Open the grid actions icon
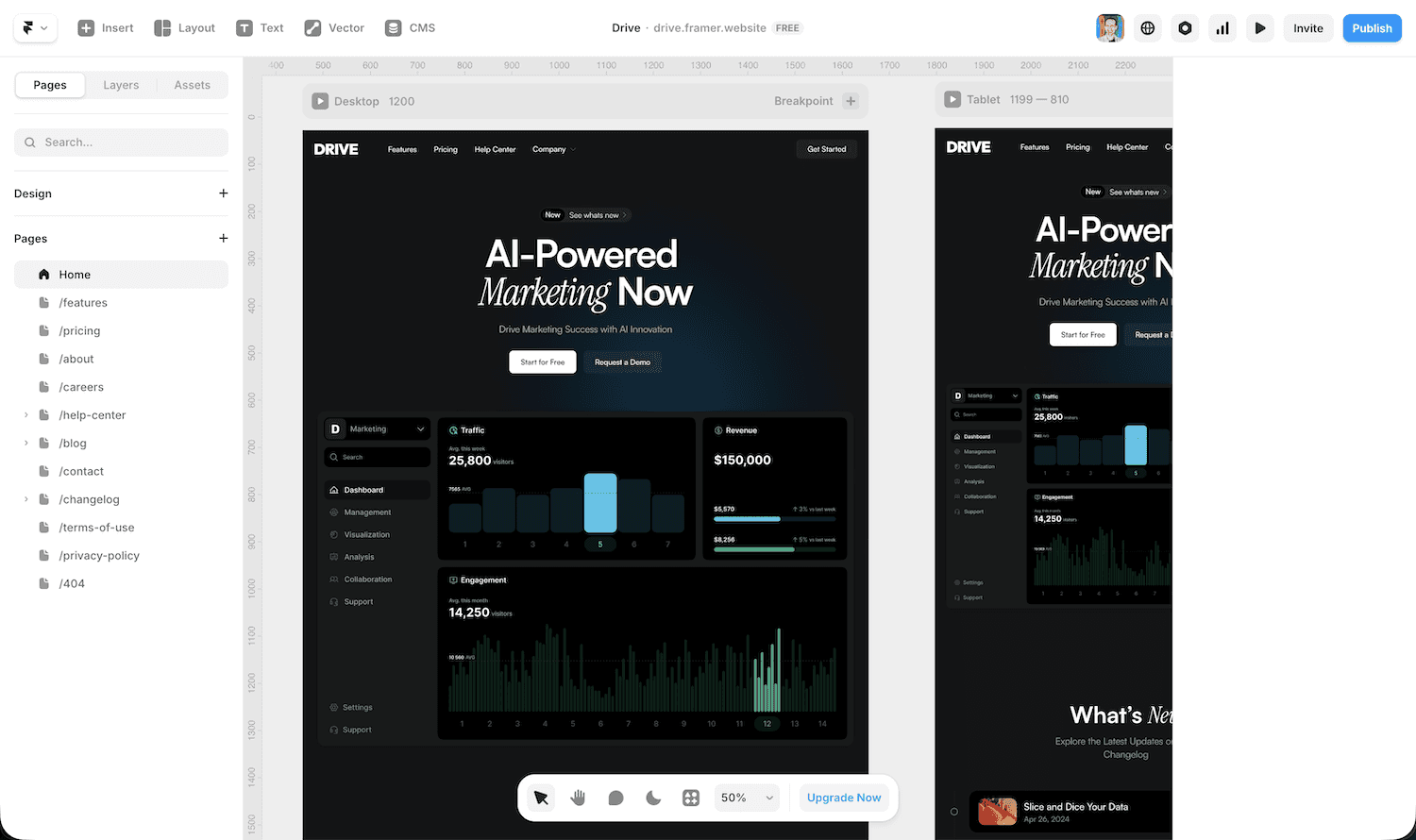Image resolution: width=1416 pixels, height=840 pixels. coord(691,798)
